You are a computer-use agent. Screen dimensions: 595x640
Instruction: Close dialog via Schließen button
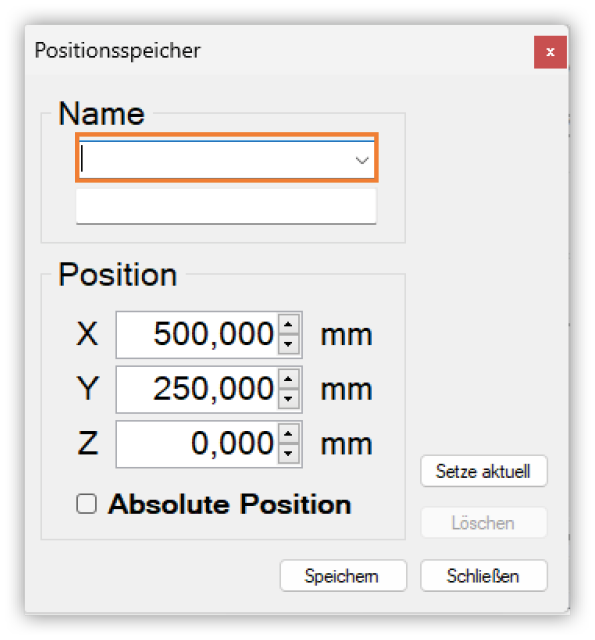click(484, 576)
